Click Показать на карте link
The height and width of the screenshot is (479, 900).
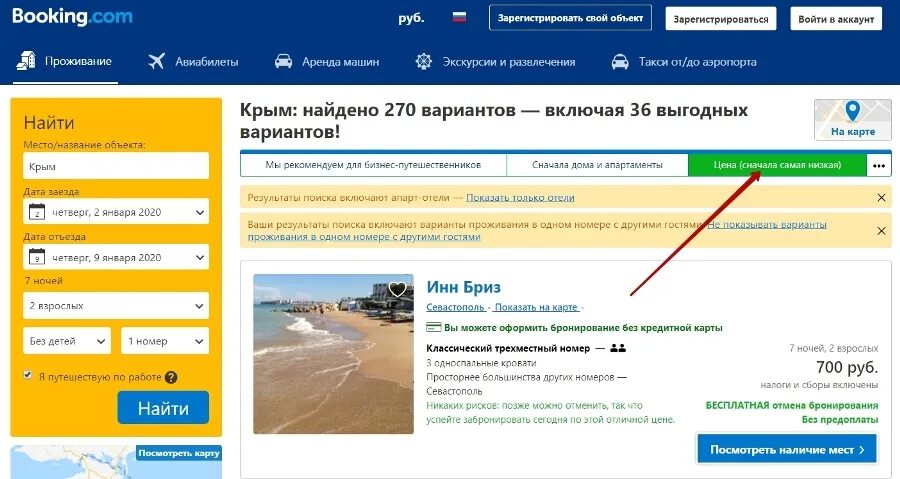[536, 307]
